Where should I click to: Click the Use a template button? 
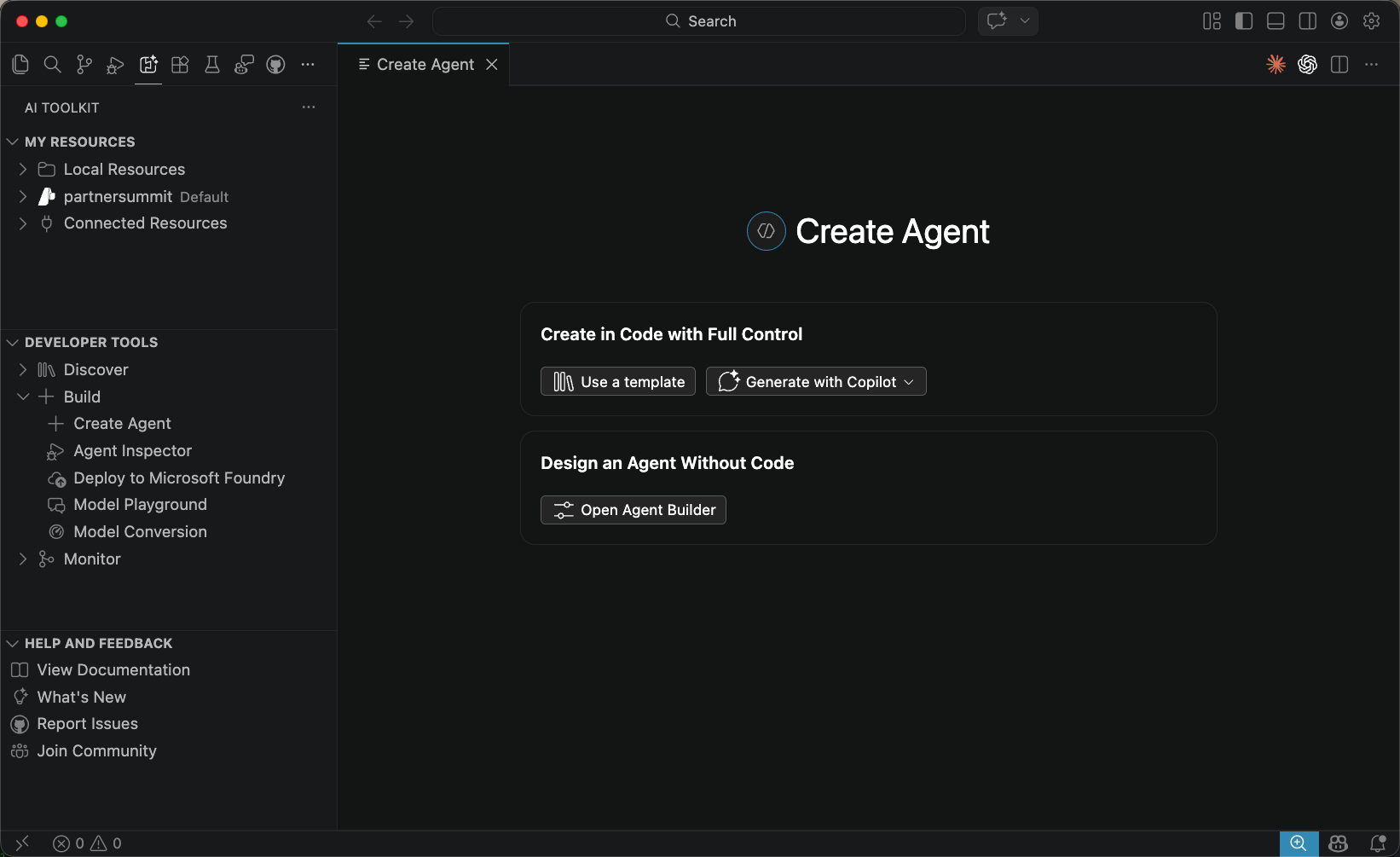tap(618, 381)
